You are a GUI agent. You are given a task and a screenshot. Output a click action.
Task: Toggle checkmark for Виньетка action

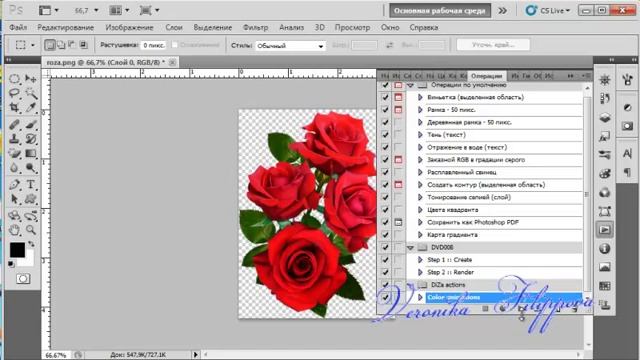tap(385, 97)
